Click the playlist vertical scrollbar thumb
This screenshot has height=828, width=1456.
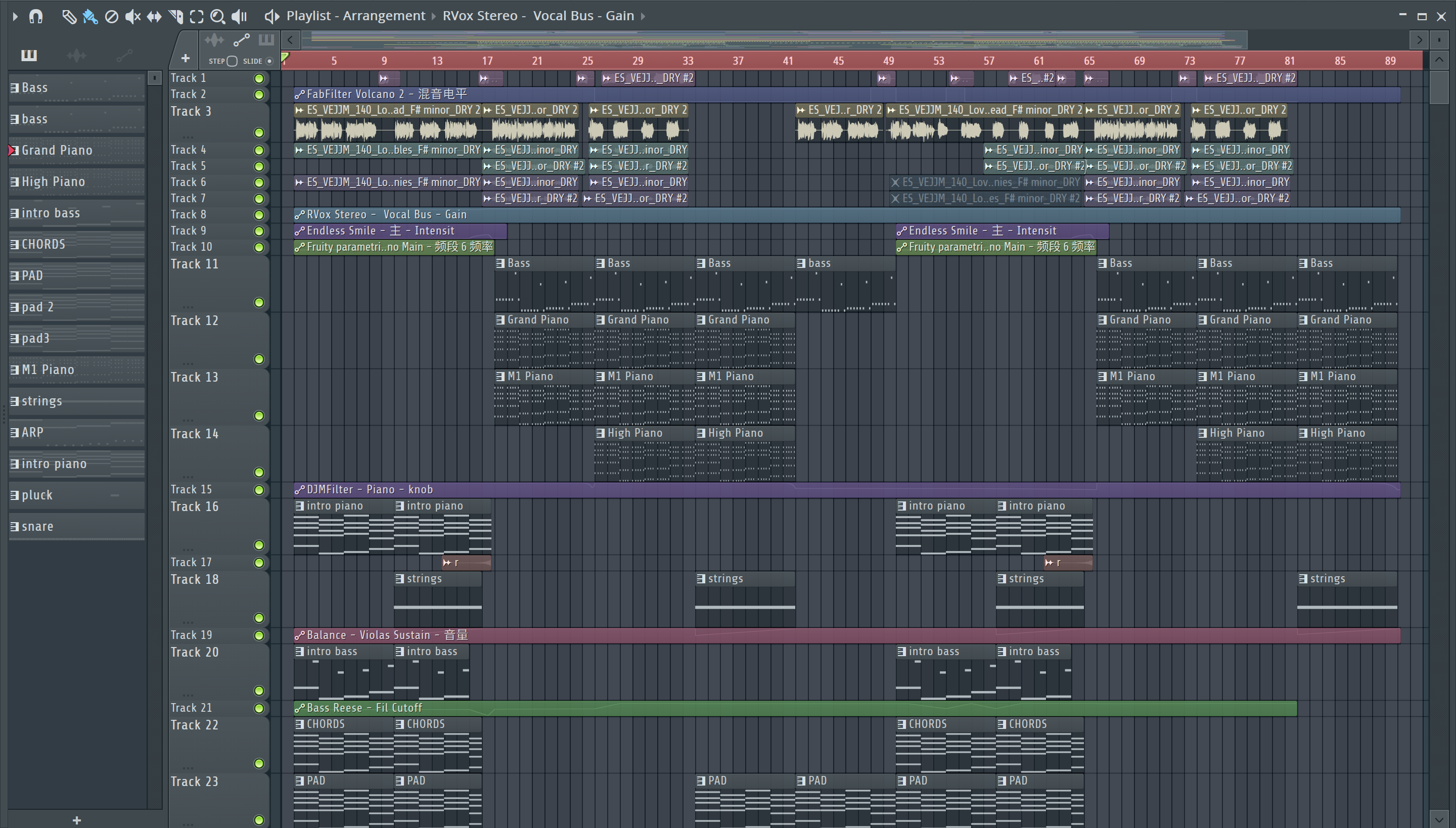(x=1439, y=86)
